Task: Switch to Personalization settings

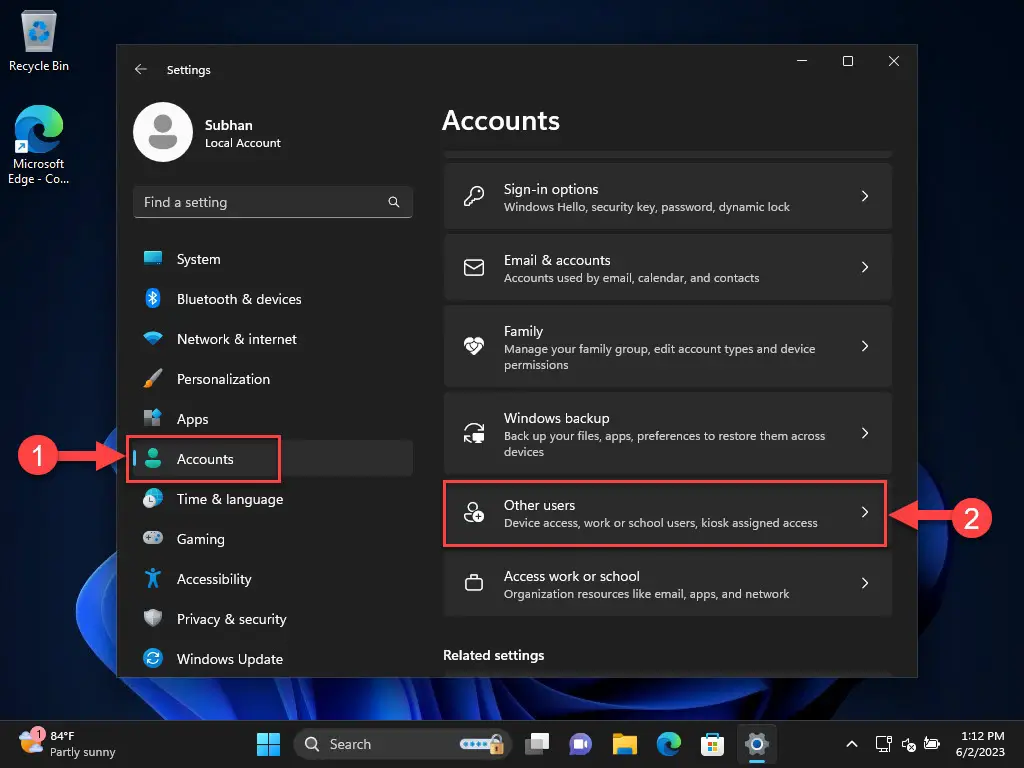Action: 272,378
